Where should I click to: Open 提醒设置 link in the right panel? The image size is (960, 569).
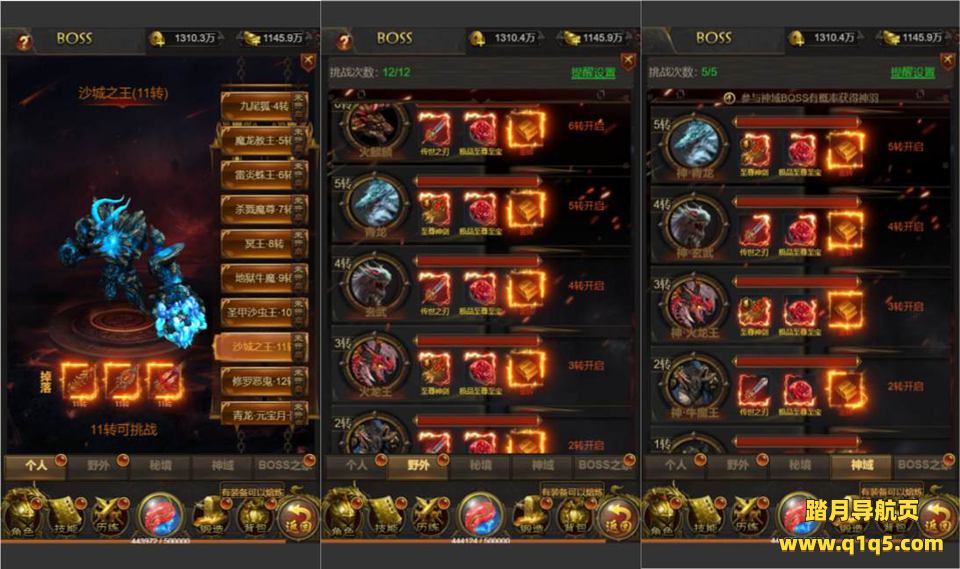point(912,73)
